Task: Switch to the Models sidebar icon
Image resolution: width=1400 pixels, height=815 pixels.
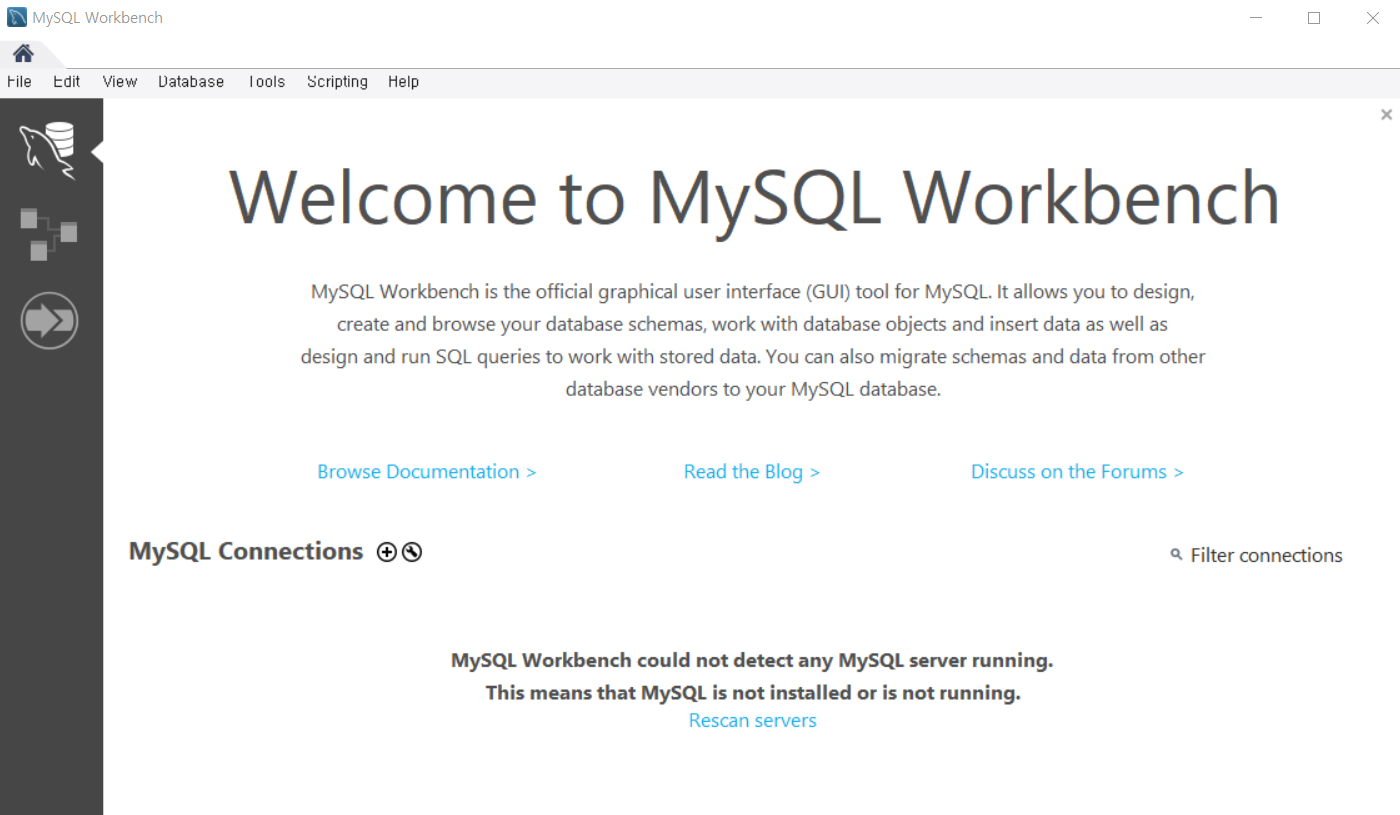Action: pyautogui.click(x=48, y=234)
